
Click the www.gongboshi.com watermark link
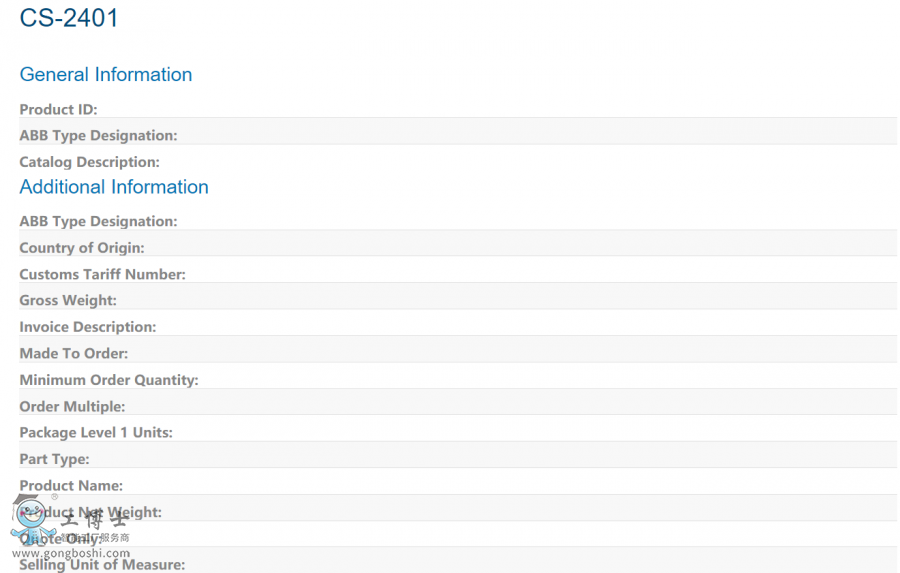tap(71, 553)
